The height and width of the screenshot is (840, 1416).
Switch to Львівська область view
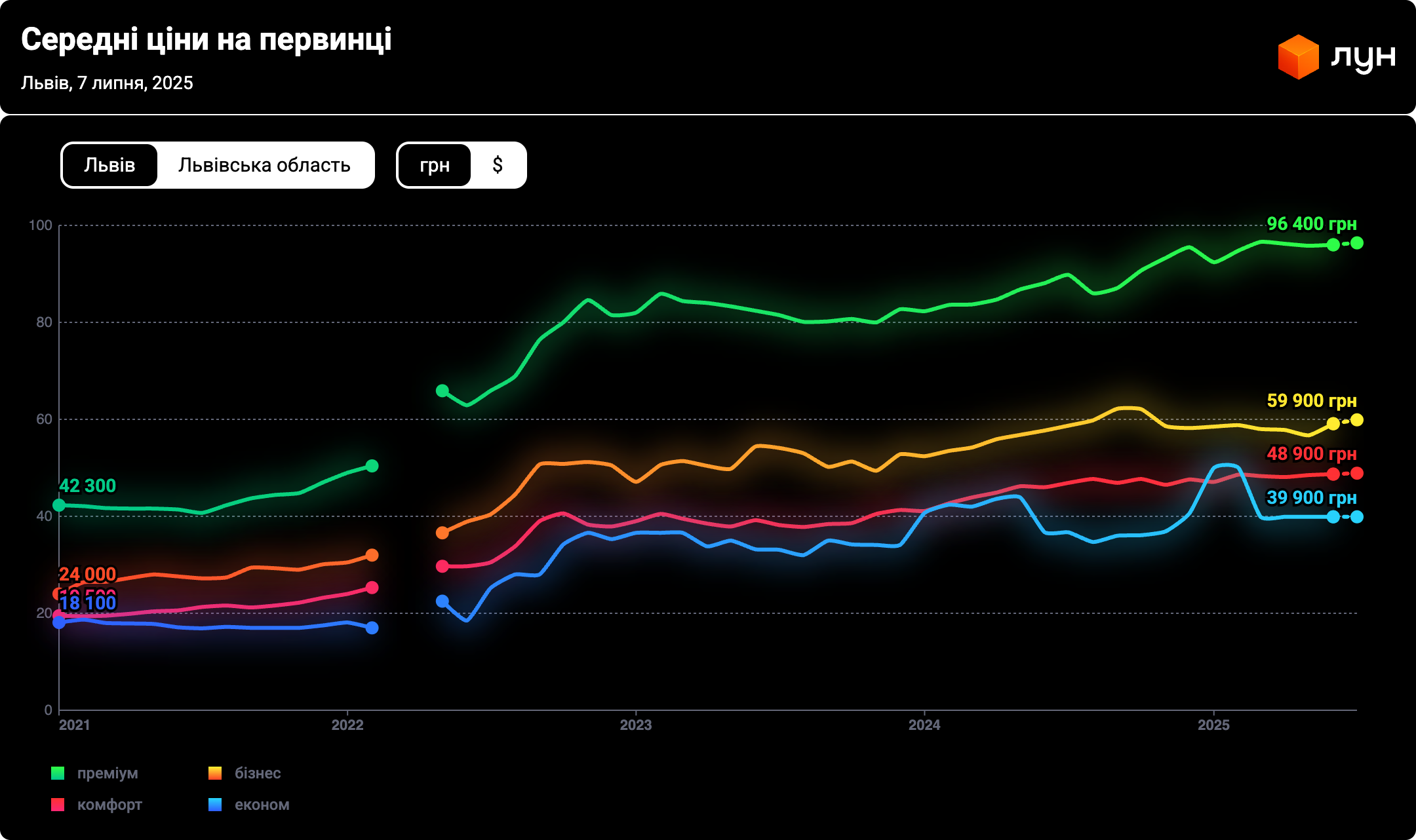point(264,165)
